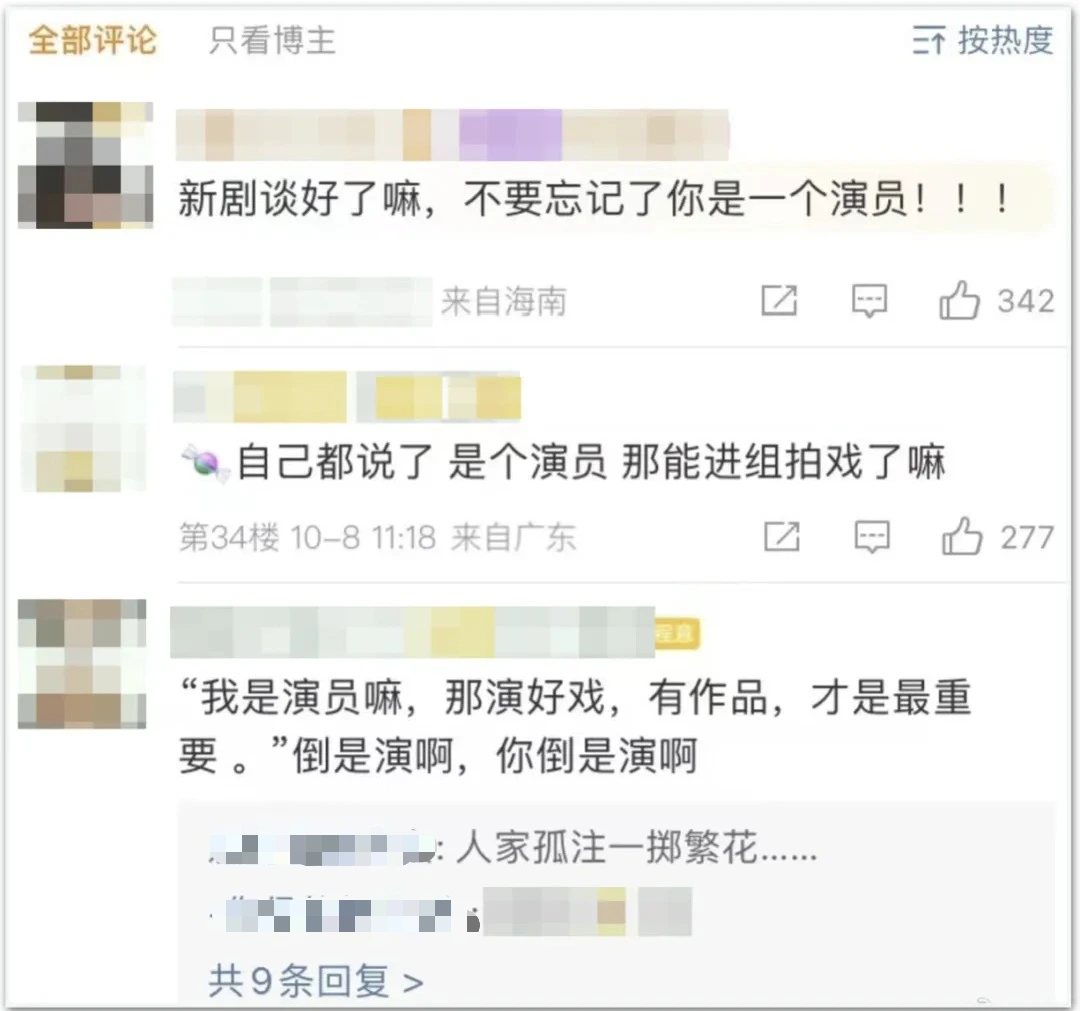The image size is (1080, 1011).
Task: Like the 34楼 comment with 277 likes
Action: tap(962, 536)
